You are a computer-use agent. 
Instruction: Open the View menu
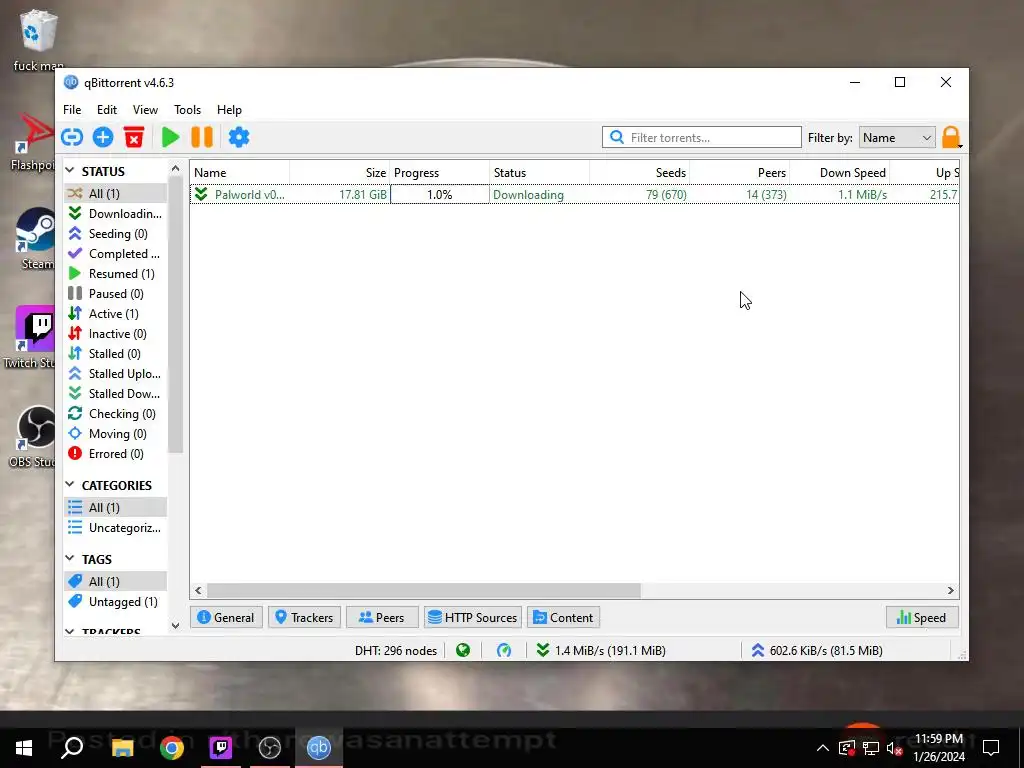coord(145,110)
